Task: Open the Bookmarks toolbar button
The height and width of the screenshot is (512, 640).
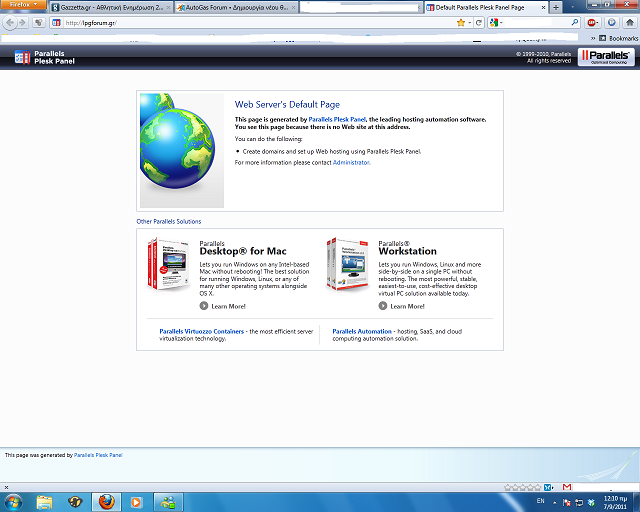Action: [x=618, y=38]
